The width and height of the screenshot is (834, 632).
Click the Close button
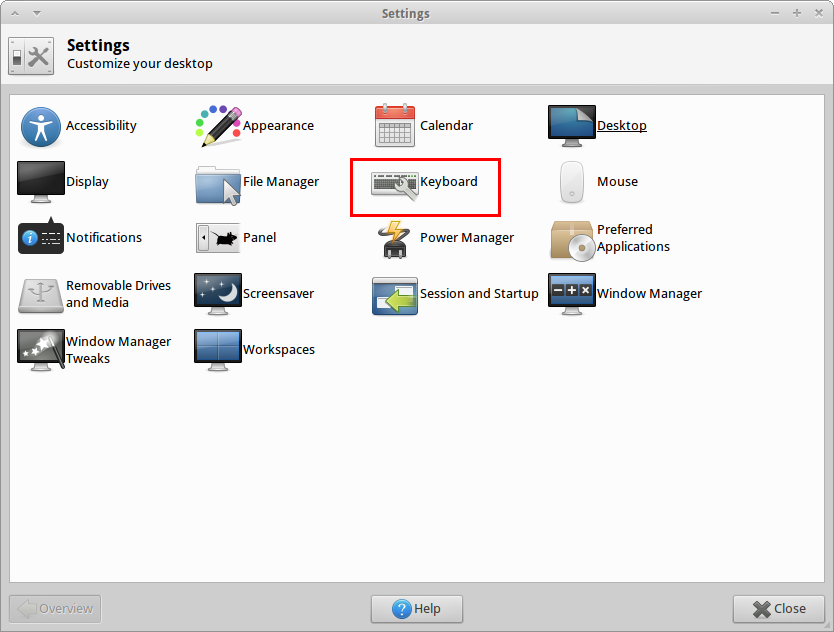779,609
